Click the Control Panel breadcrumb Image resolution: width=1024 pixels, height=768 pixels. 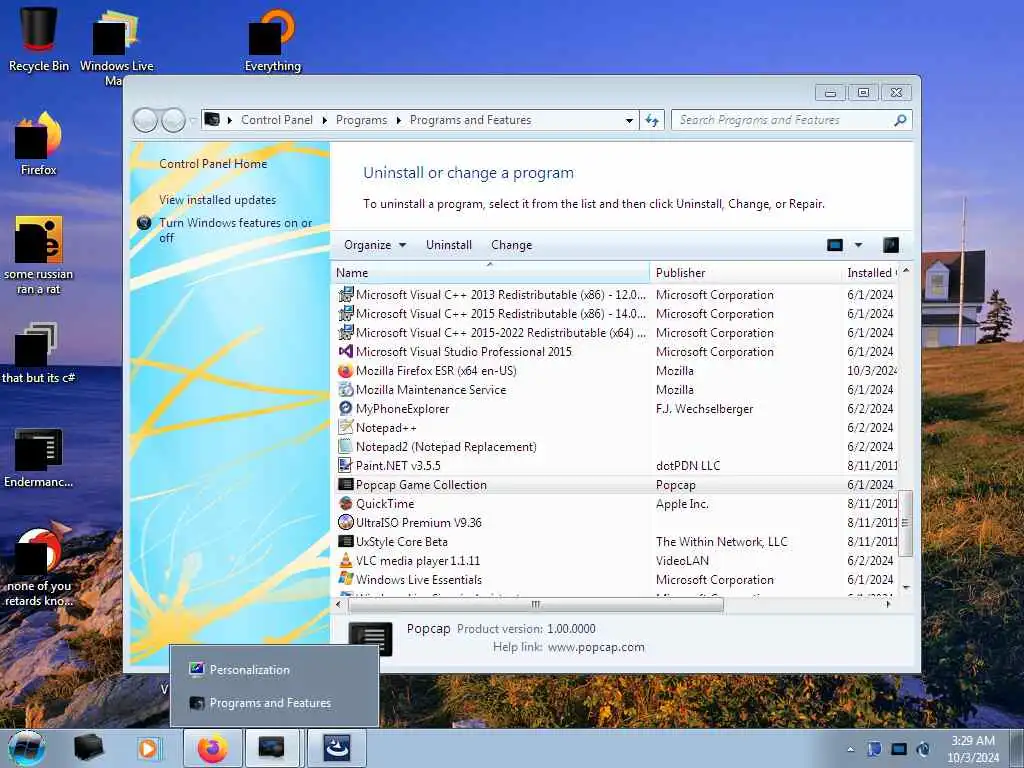[277, 120]
